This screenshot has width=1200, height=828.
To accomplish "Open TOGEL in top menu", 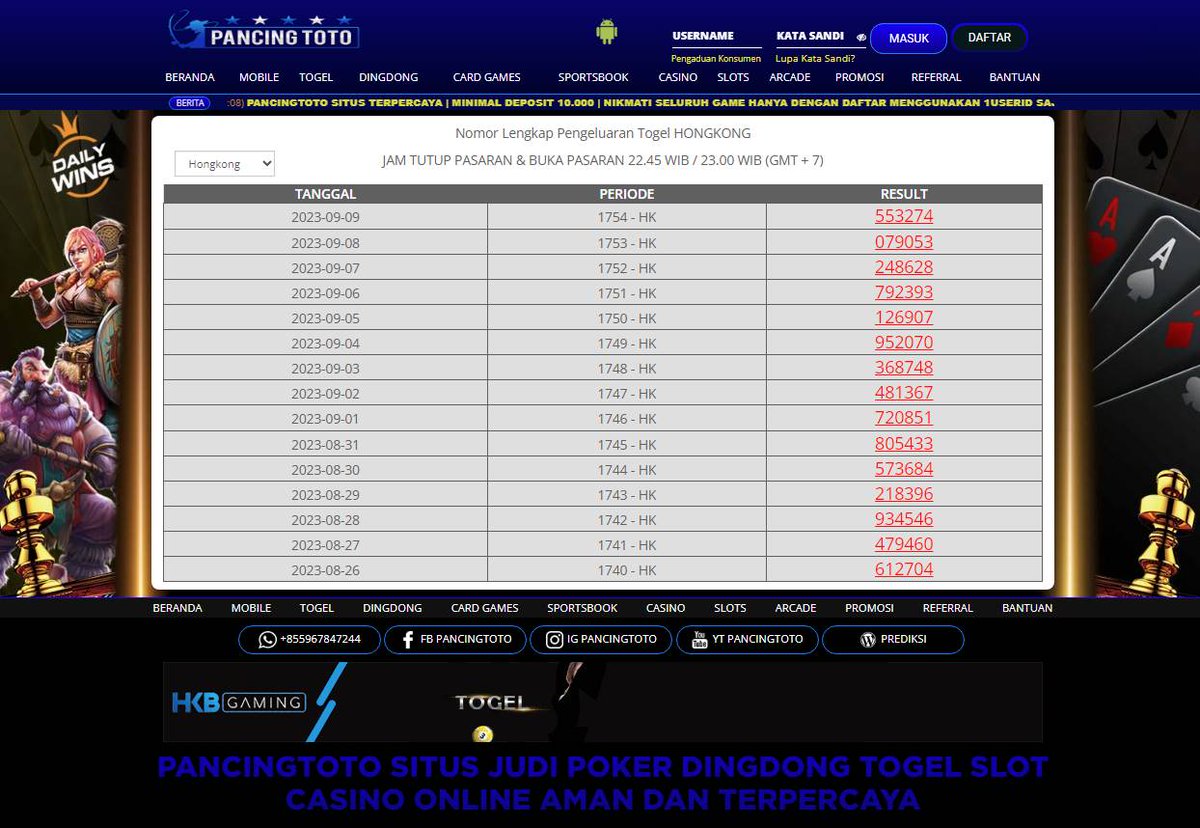I will pos(316,77).
